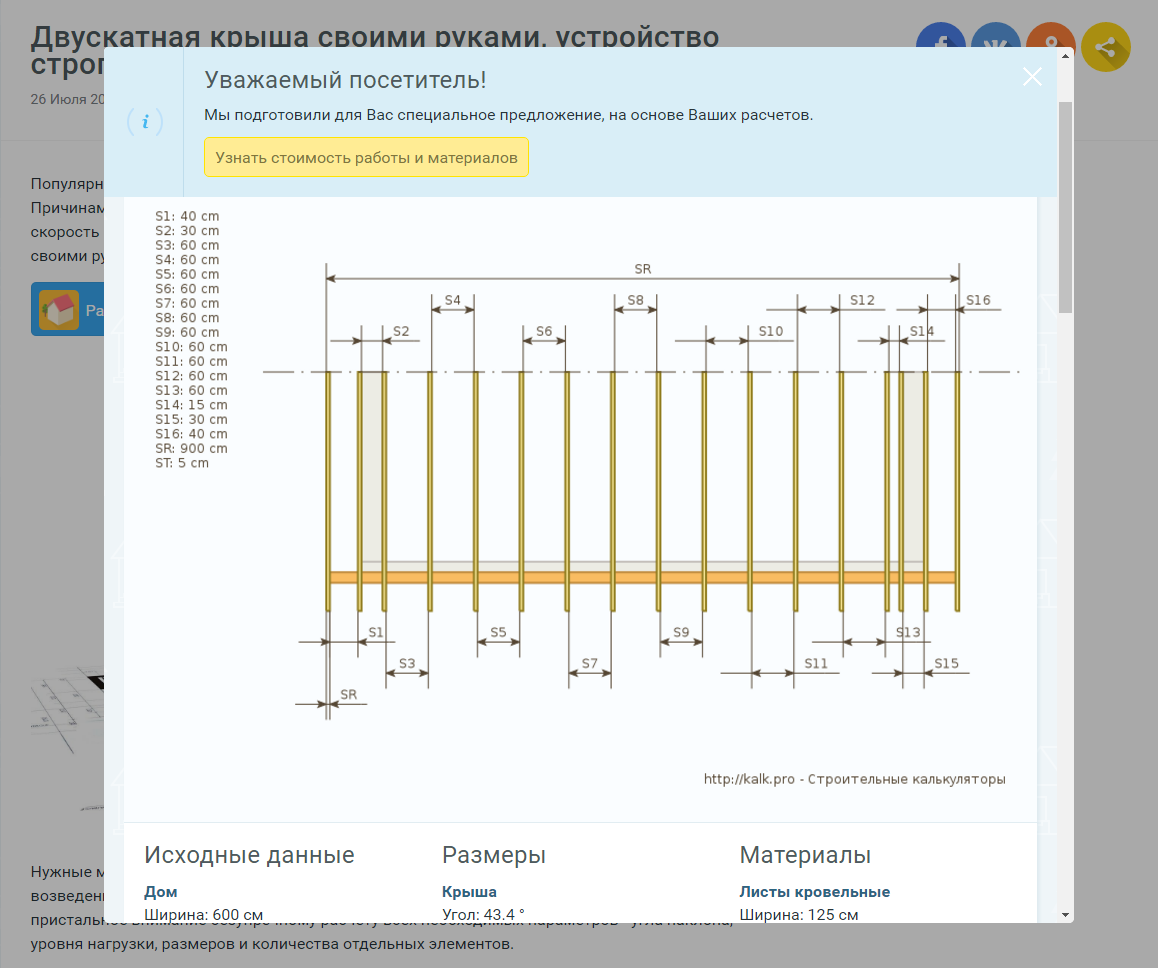
Task: Click the 'Ширина: 125 см' line
Action: pyautogui.click(x=798, y=914)
